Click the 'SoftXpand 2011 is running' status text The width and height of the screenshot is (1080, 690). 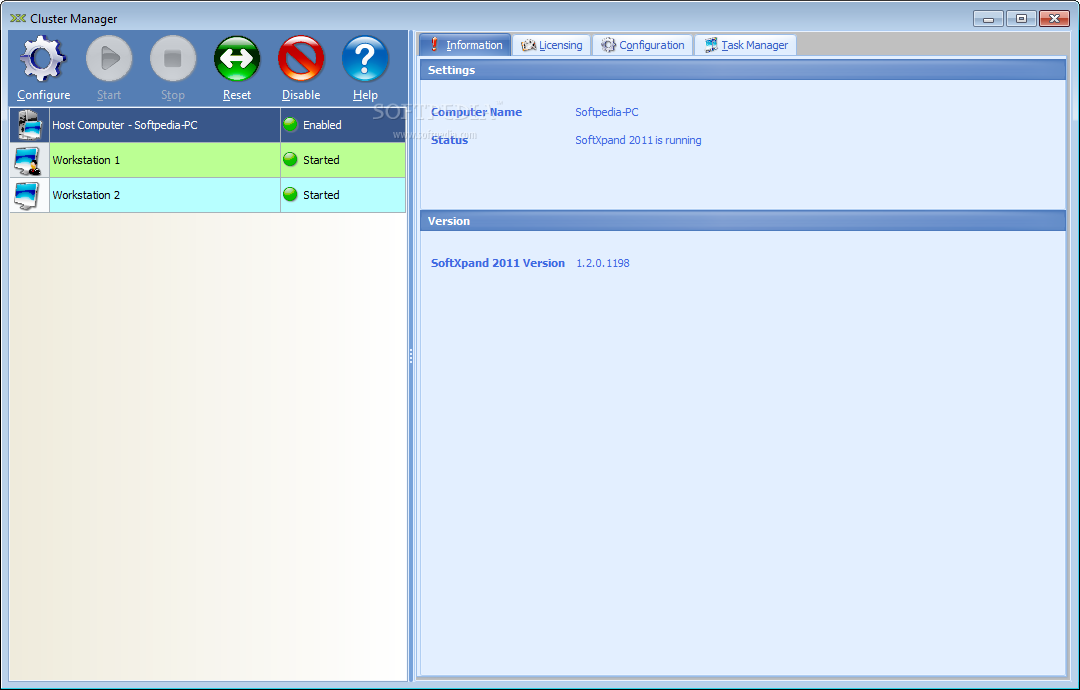(638, 140)
